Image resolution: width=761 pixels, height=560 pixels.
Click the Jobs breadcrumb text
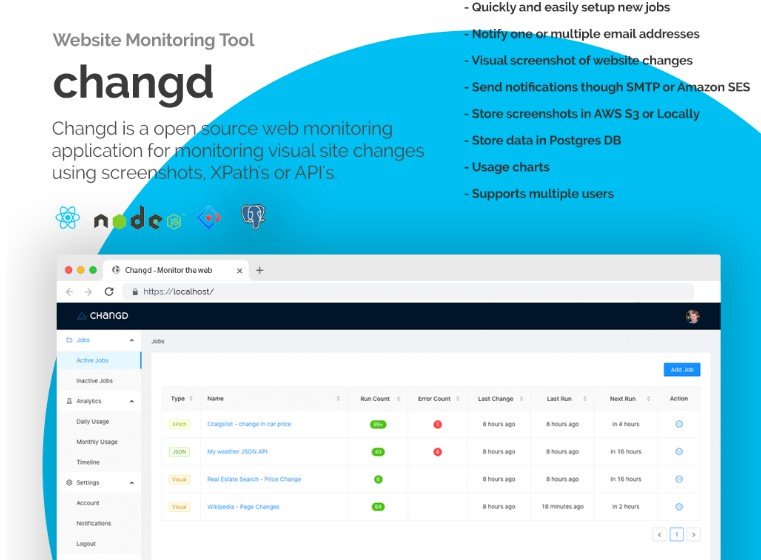click(x=158, y=341)
